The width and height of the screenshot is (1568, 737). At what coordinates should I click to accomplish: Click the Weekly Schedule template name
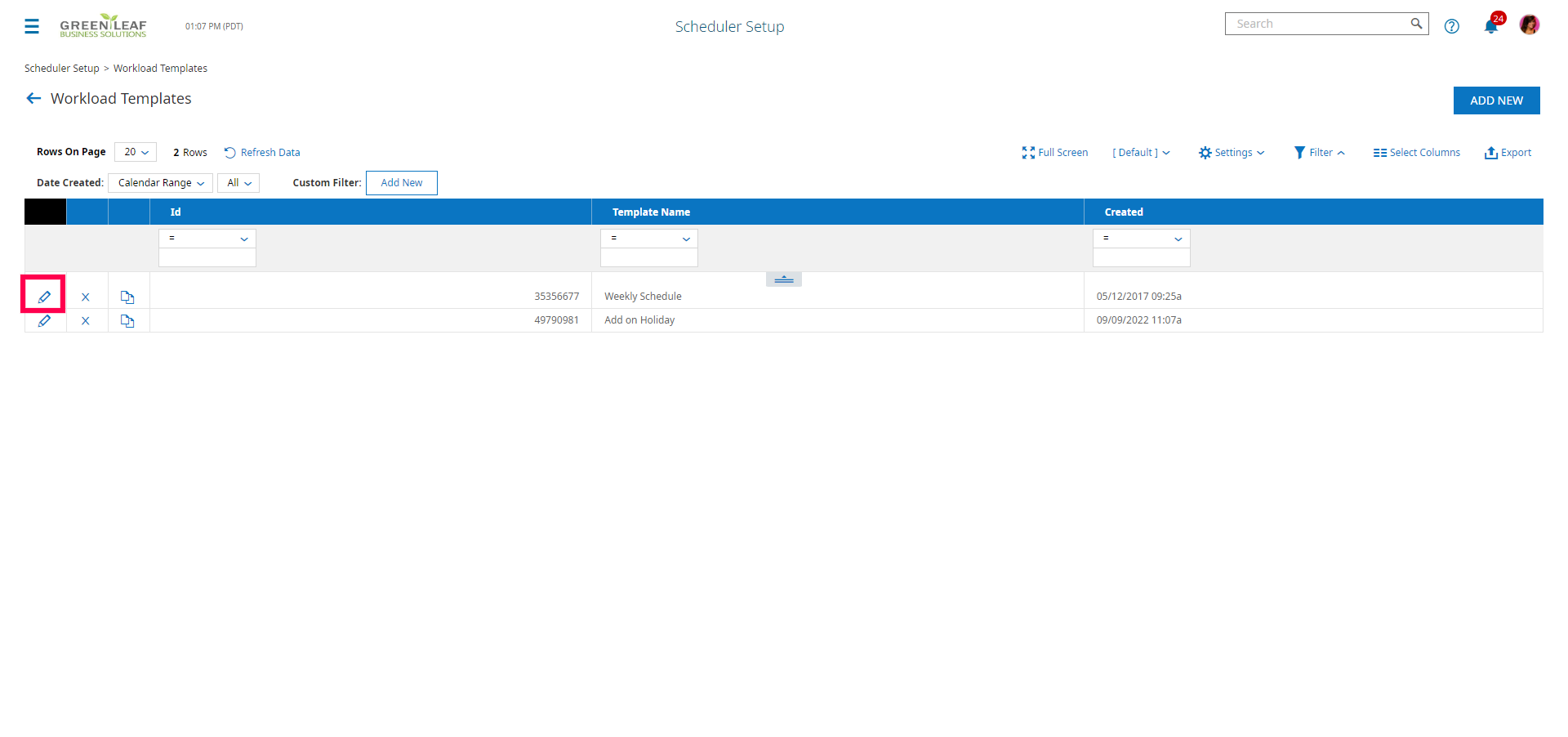coord(643,297)
